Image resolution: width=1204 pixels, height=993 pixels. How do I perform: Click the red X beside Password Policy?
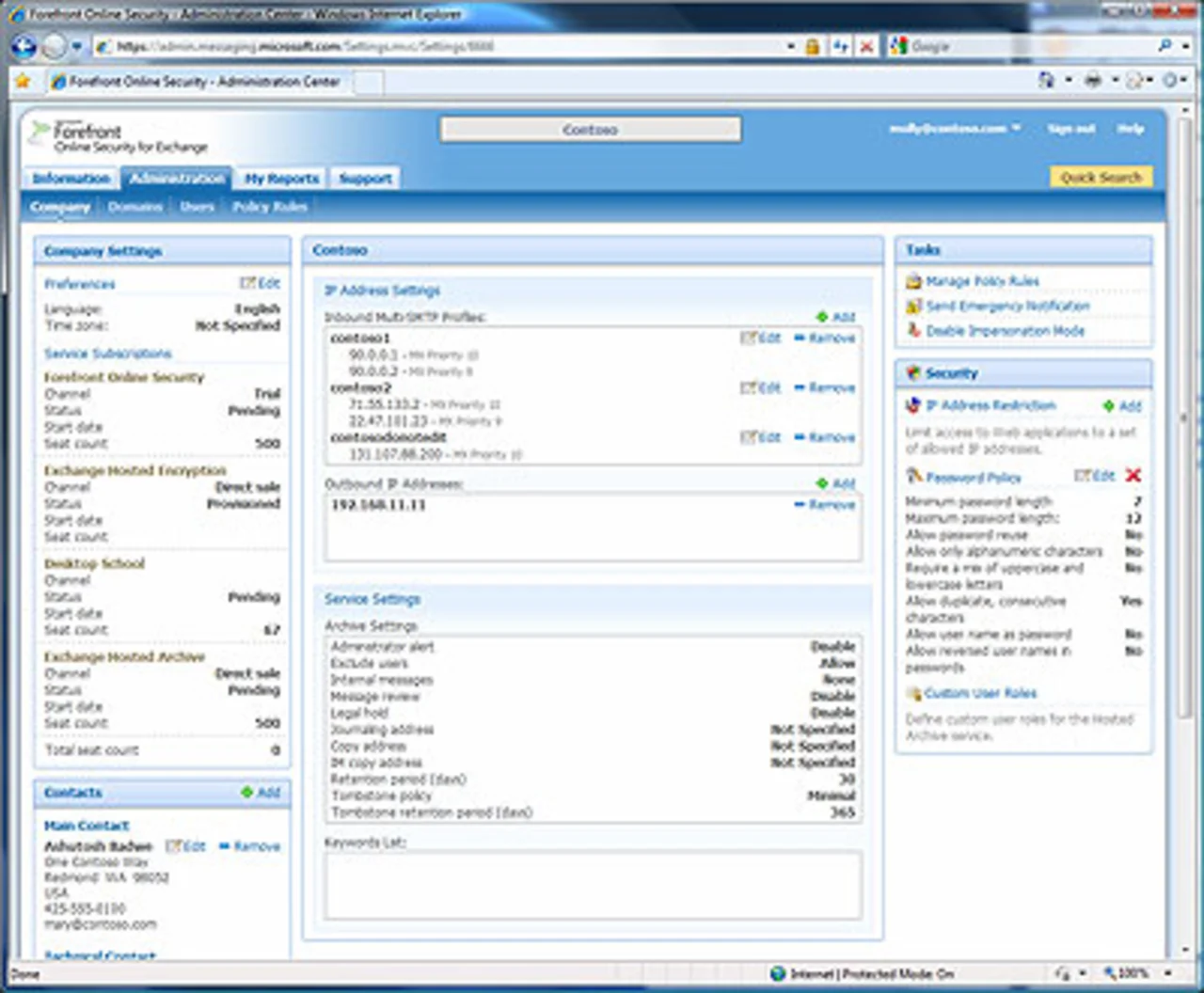pyautogui.click(x=1133, y=476)
